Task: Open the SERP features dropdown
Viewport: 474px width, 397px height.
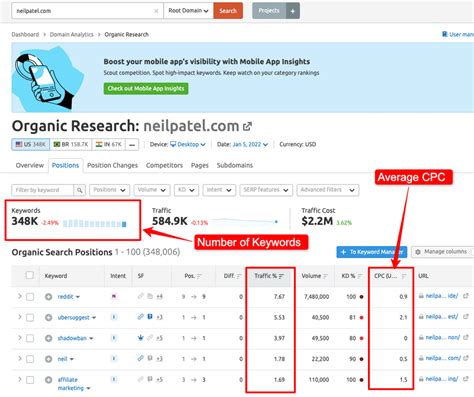Action: [266, 190]
